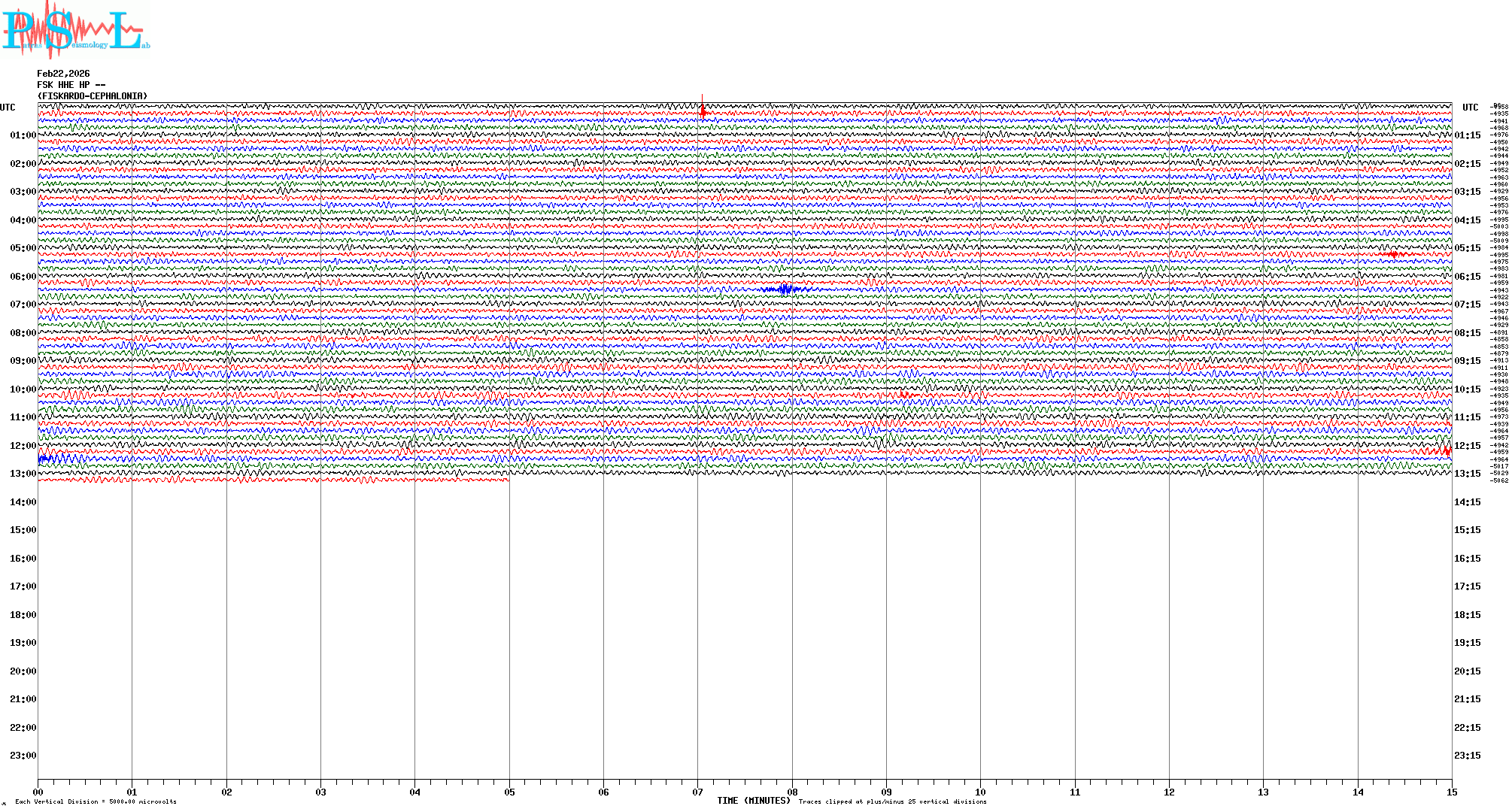Click the 06:00 hour label on left axis
The image size is (1512, 812).
click(x=23, y=277)
